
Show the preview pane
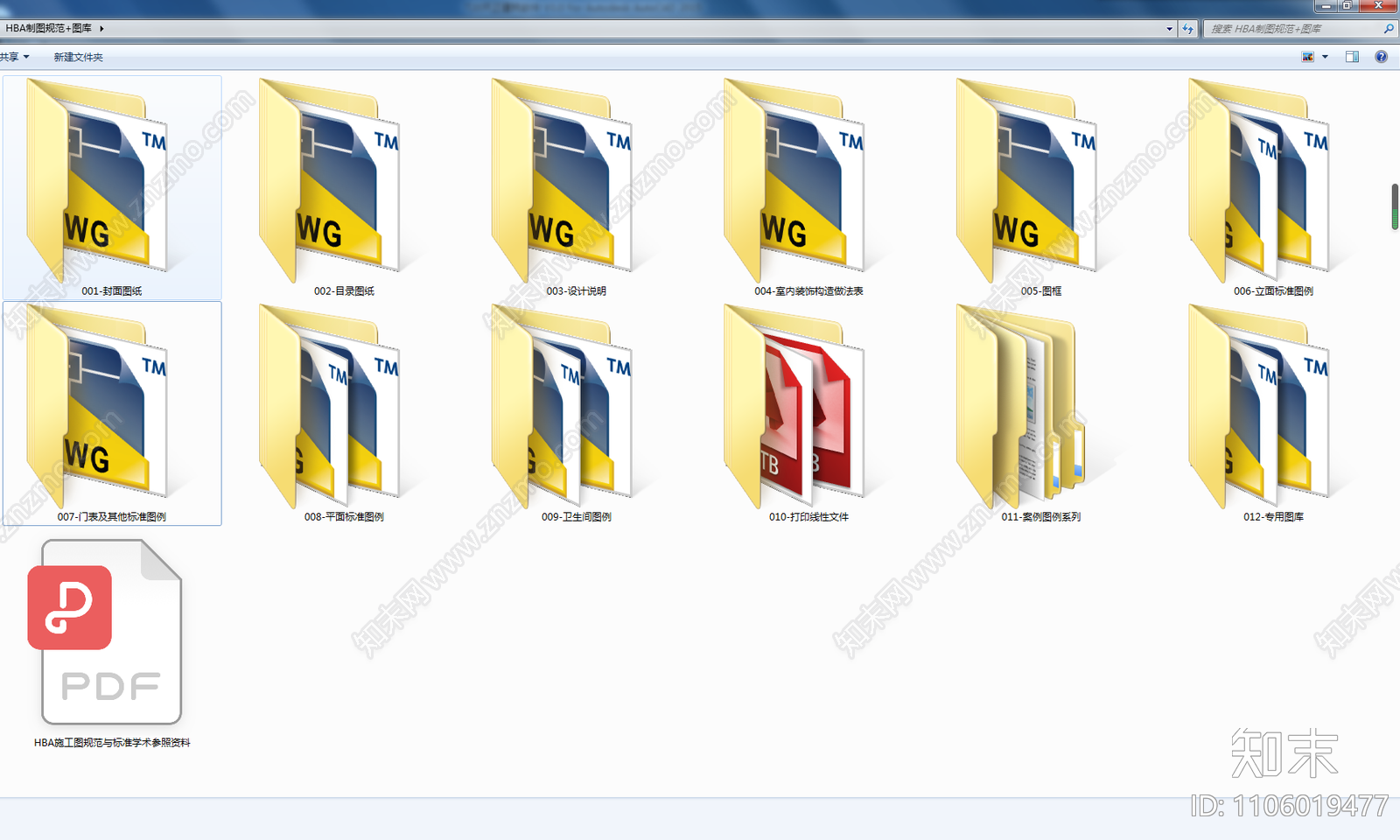1352,57
